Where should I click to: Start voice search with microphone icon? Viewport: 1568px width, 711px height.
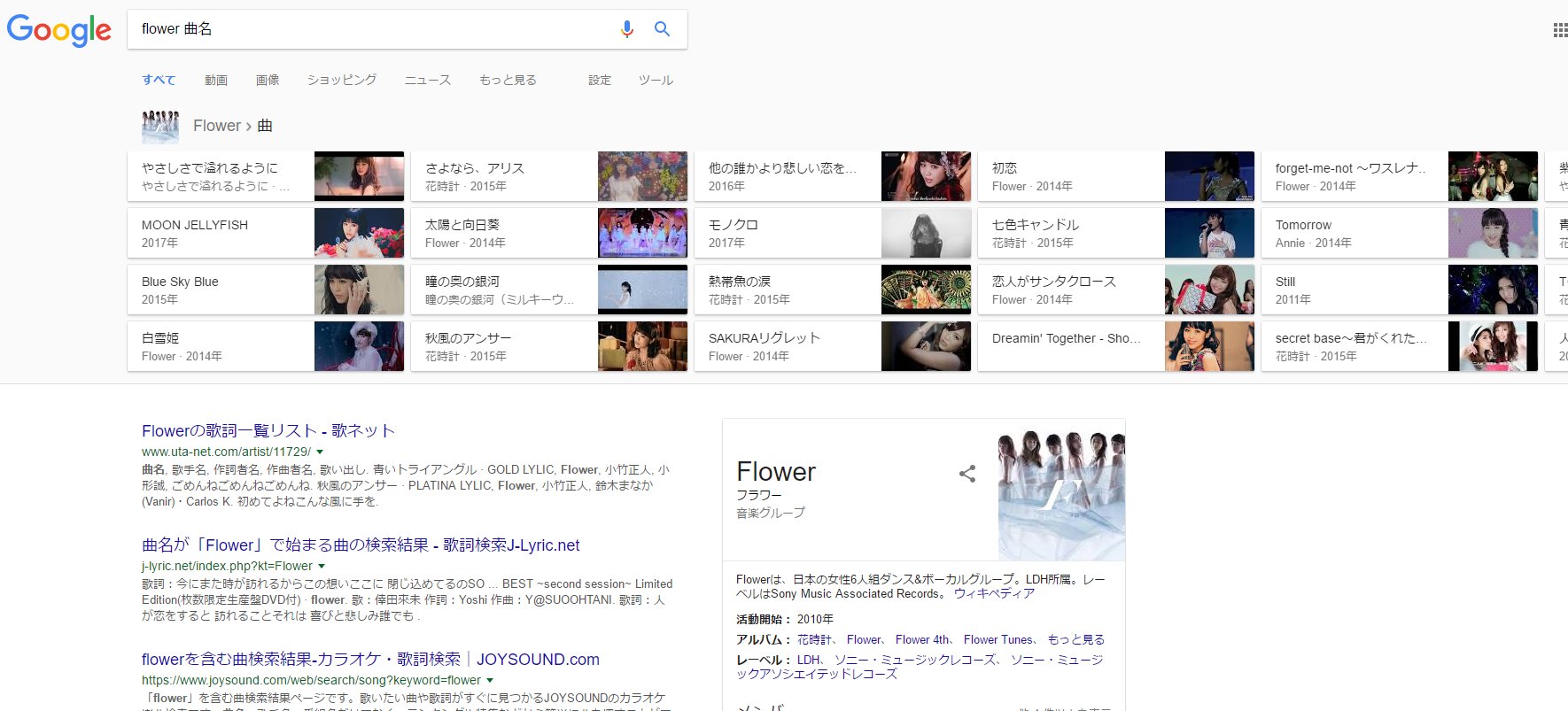coord(626,29)
